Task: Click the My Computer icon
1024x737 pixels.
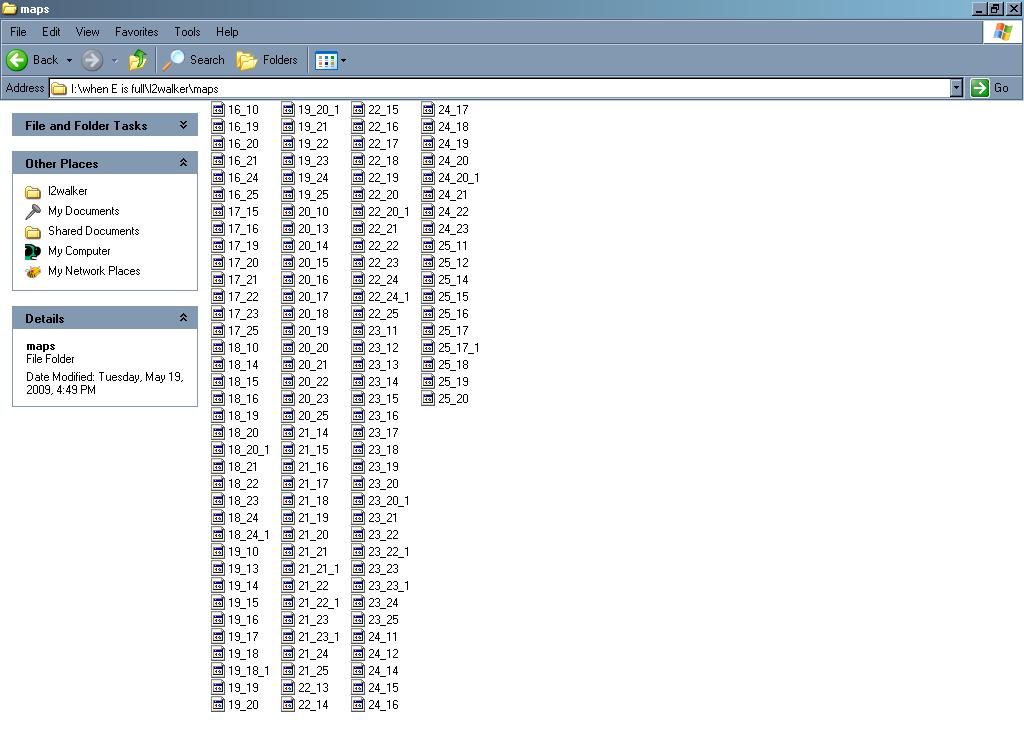Action: [x=33, y=251]
